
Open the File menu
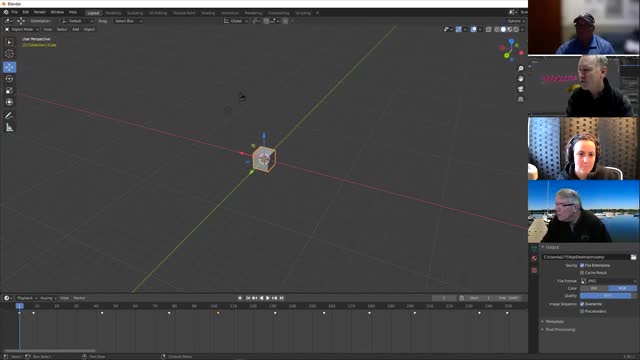click(14, 13)
